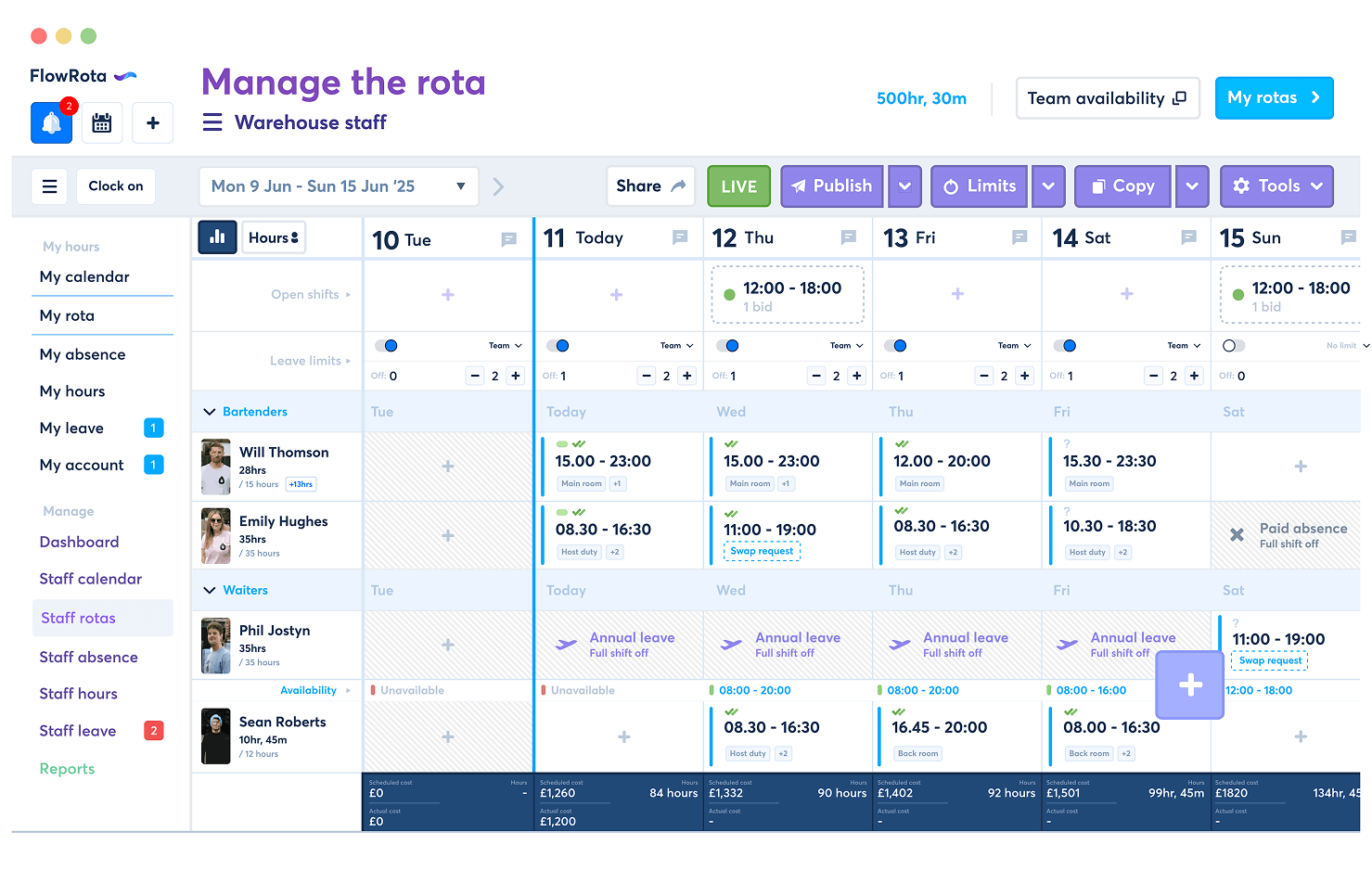Open My absence in sidebar
1372x870 pixels.
point(83,354)
